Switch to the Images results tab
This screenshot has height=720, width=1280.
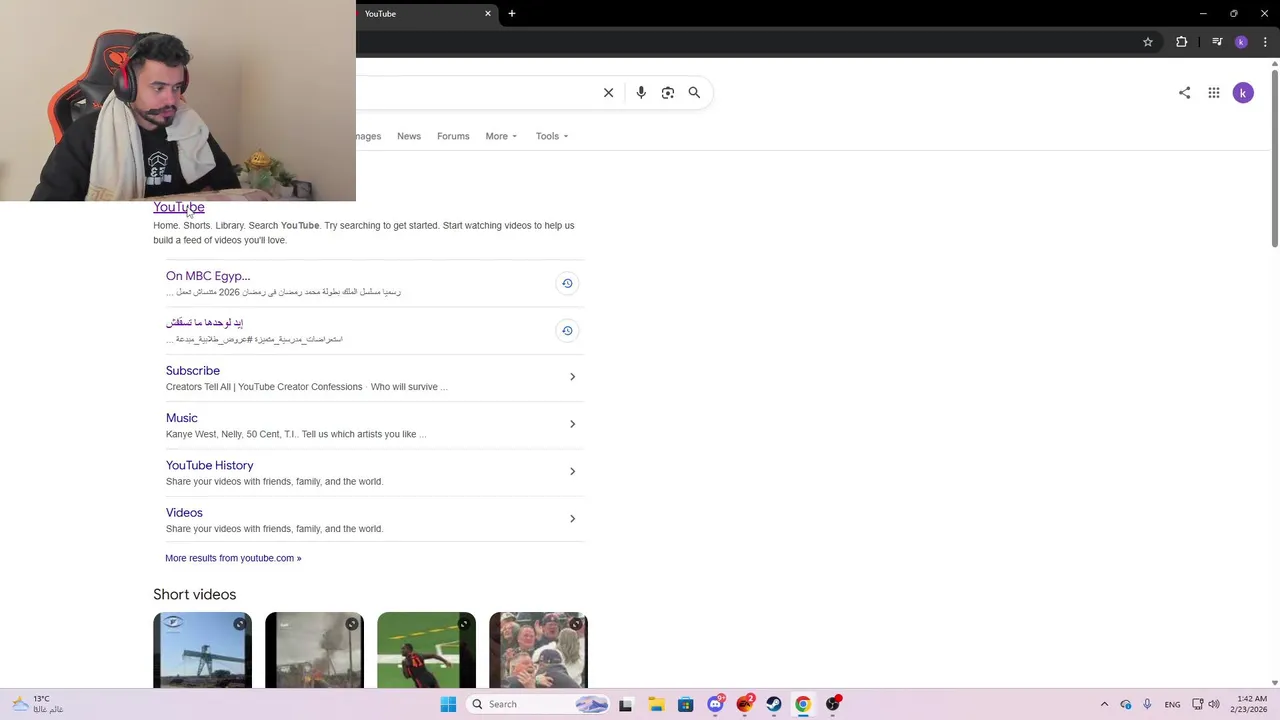[x=369, y=136]
